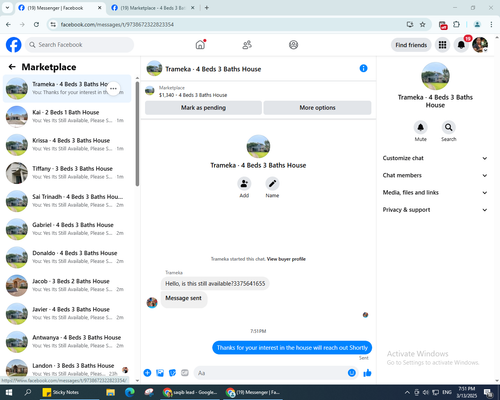500x400 pixels.
Task: Click the browser address bar URL
Action: click(x=117, y=24)
